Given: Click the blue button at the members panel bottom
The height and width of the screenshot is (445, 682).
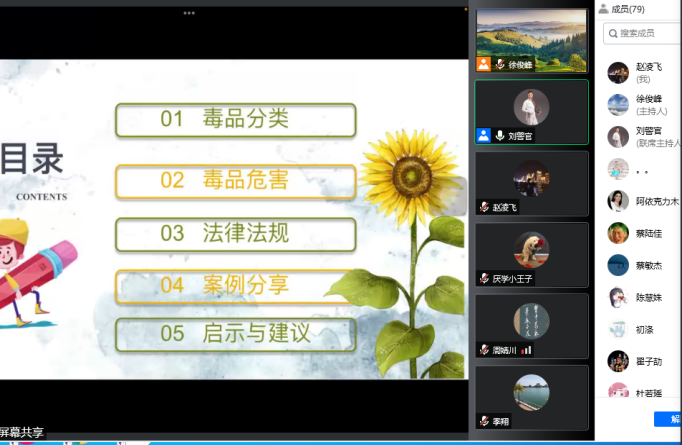Looking at the screenshot, I should [x=668, y=419].
